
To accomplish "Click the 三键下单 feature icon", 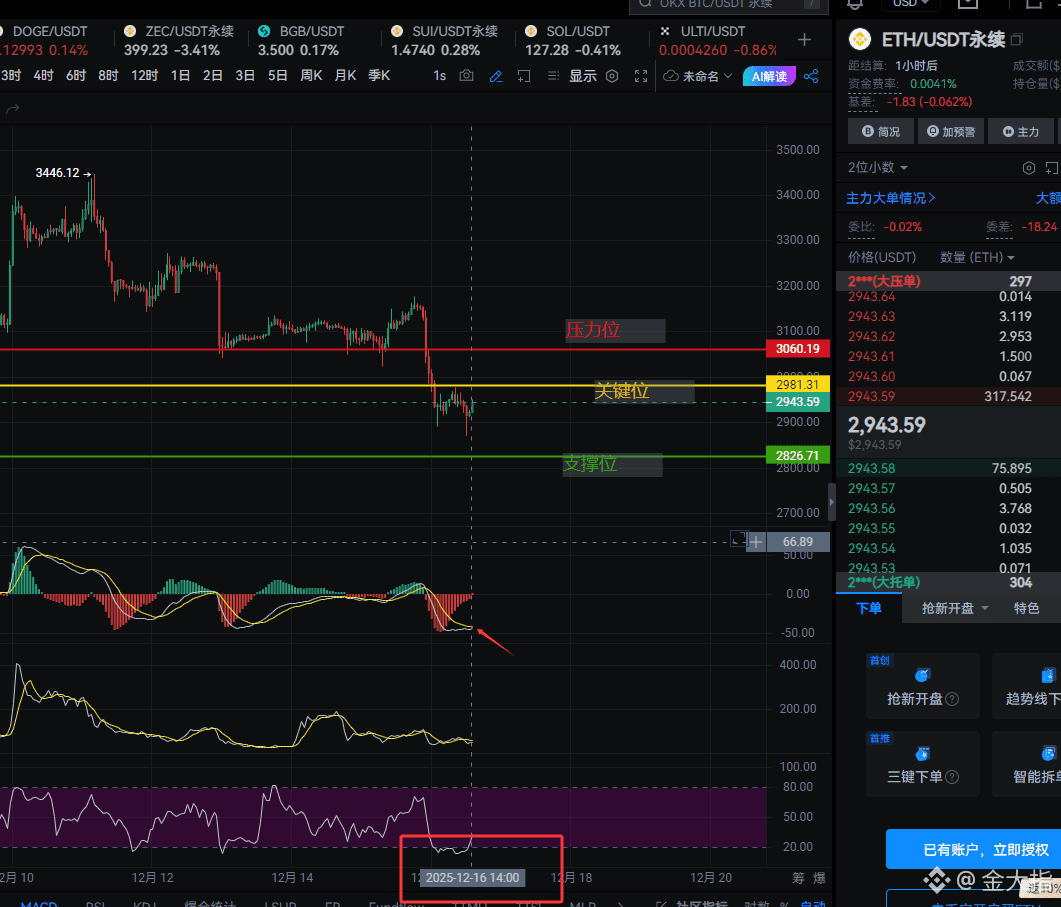I will 922,753.
